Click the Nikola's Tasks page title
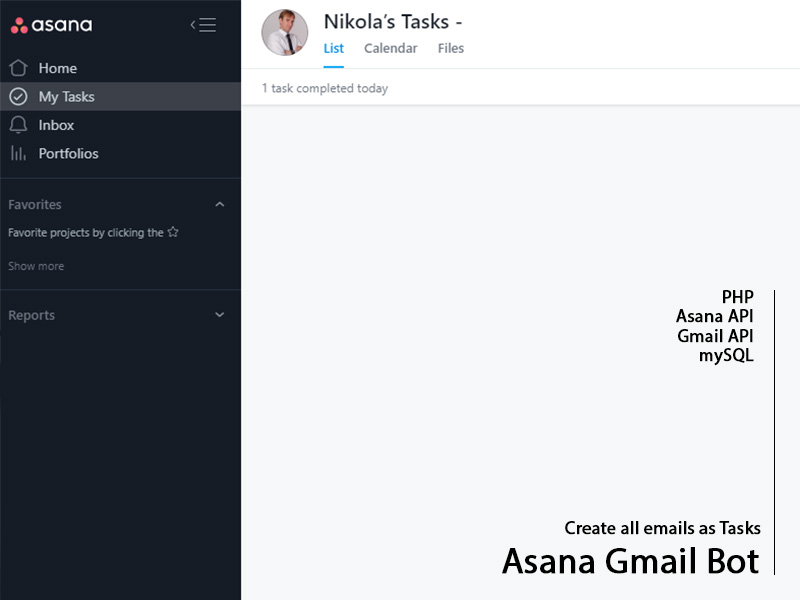 tap(392, 22)
